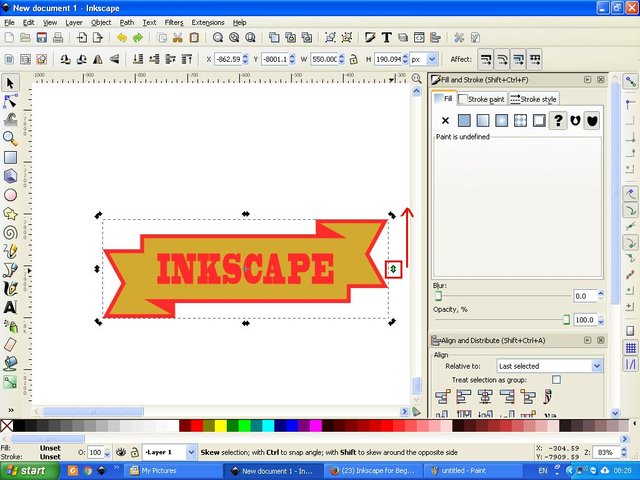640x480 pixels.
Task: Select the Selector arrow tool
Action: [x=10, y=83]
